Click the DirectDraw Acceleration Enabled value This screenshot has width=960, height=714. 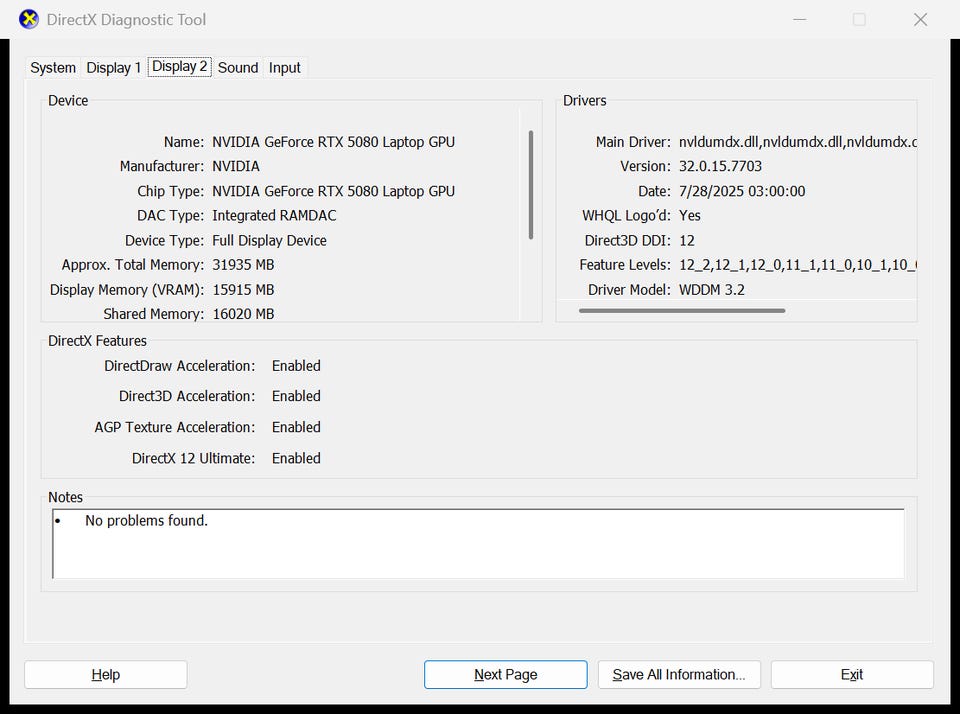point(296,366)
